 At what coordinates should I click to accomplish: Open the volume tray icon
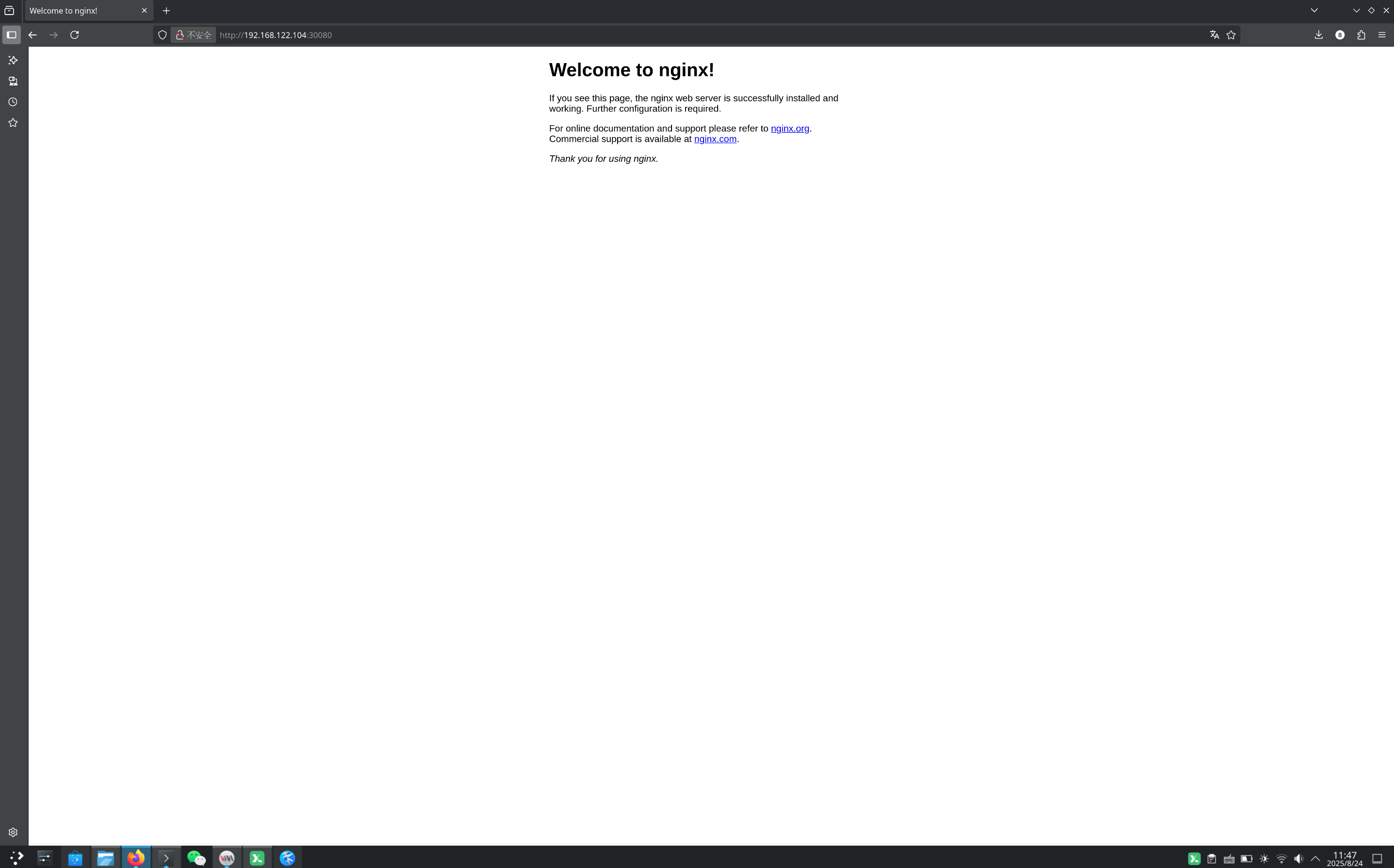click(x=1299, y=859)
